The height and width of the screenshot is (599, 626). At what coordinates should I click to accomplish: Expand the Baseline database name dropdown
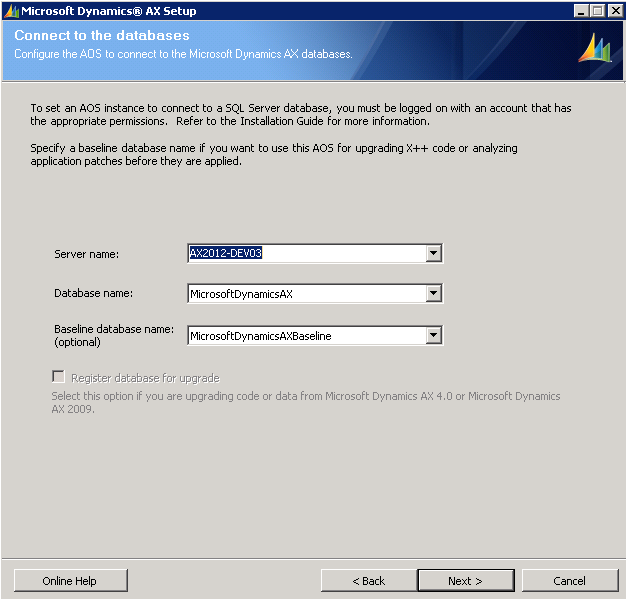434,335
